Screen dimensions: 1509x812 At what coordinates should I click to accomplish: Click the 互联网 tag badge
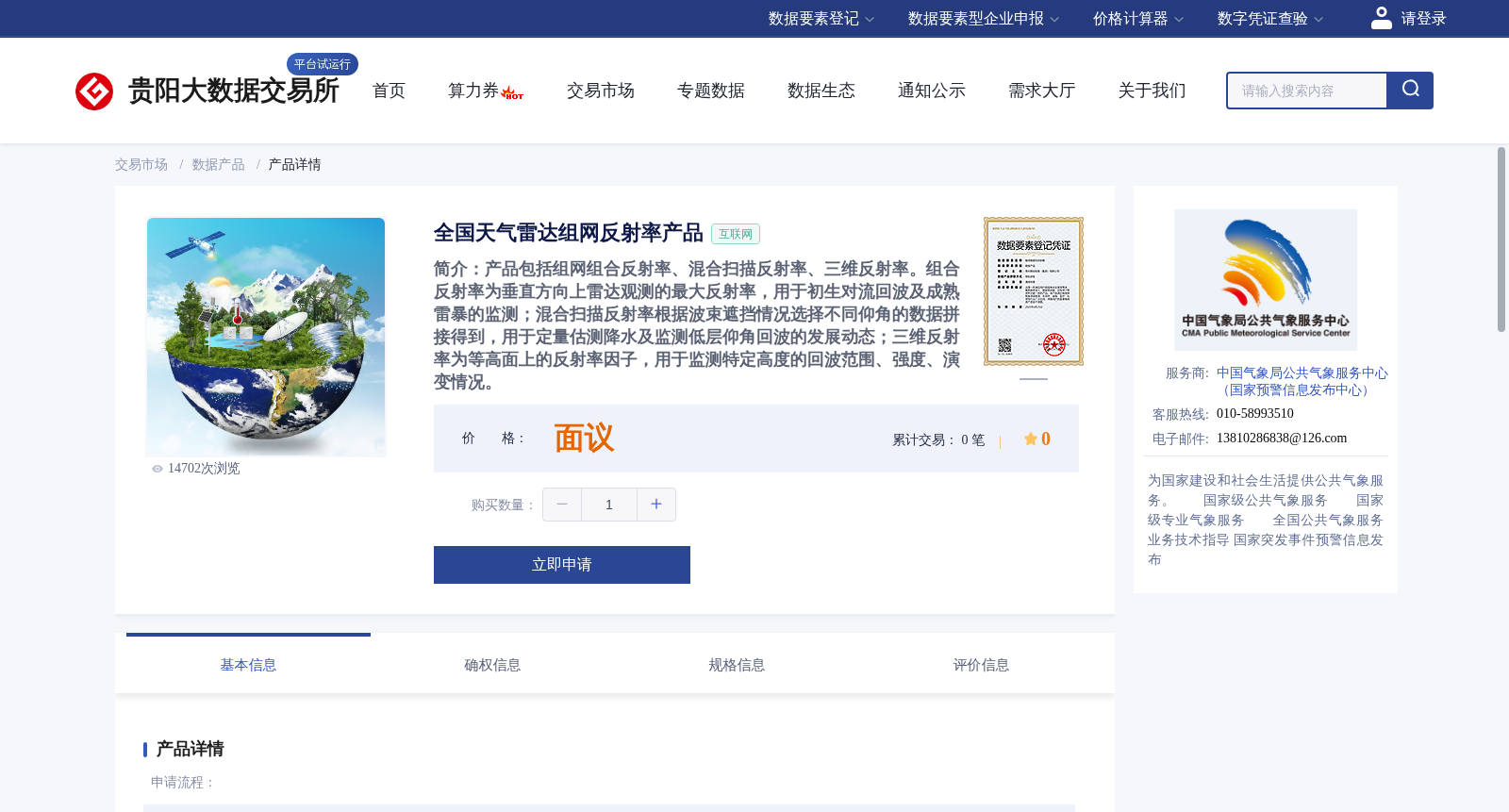(x=736, y=234)
